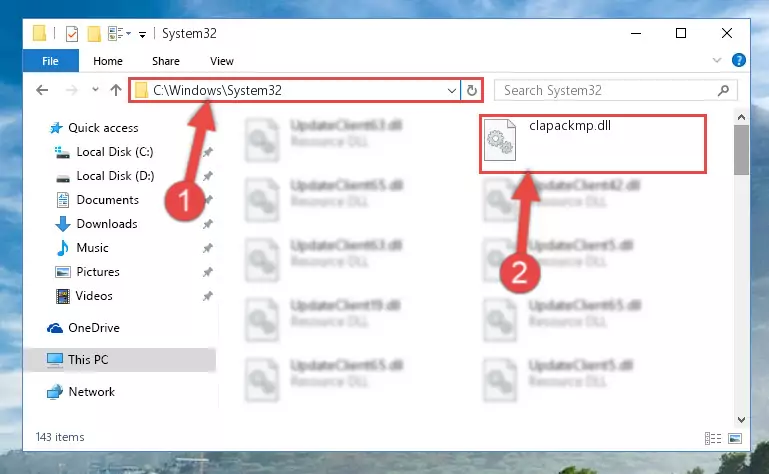Click the Back navigation arrow
This screenshot has width=769, height=474.
coord(42,90)
